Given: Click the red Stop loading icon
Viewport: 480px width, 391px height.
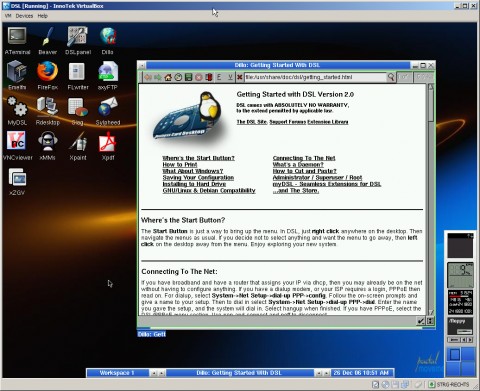Looking at the screenshot, I should tap(199, 77).
